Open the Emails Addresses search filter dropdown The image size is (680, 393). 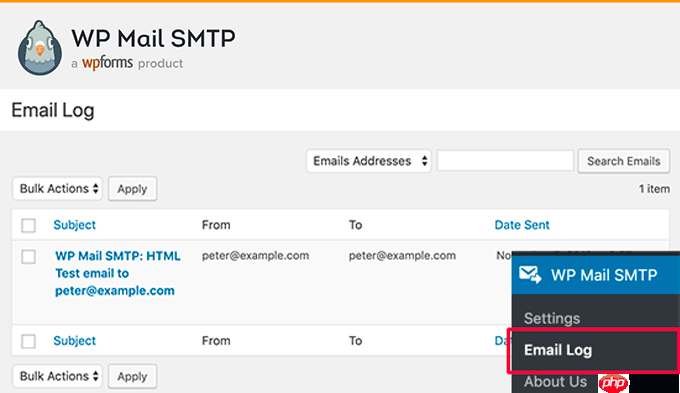[x=369, y=161]
